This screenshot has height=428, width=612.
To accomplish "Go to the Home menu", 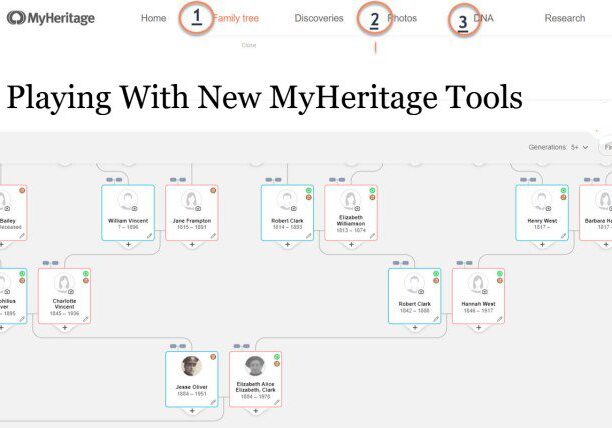I will click(153, 18).
